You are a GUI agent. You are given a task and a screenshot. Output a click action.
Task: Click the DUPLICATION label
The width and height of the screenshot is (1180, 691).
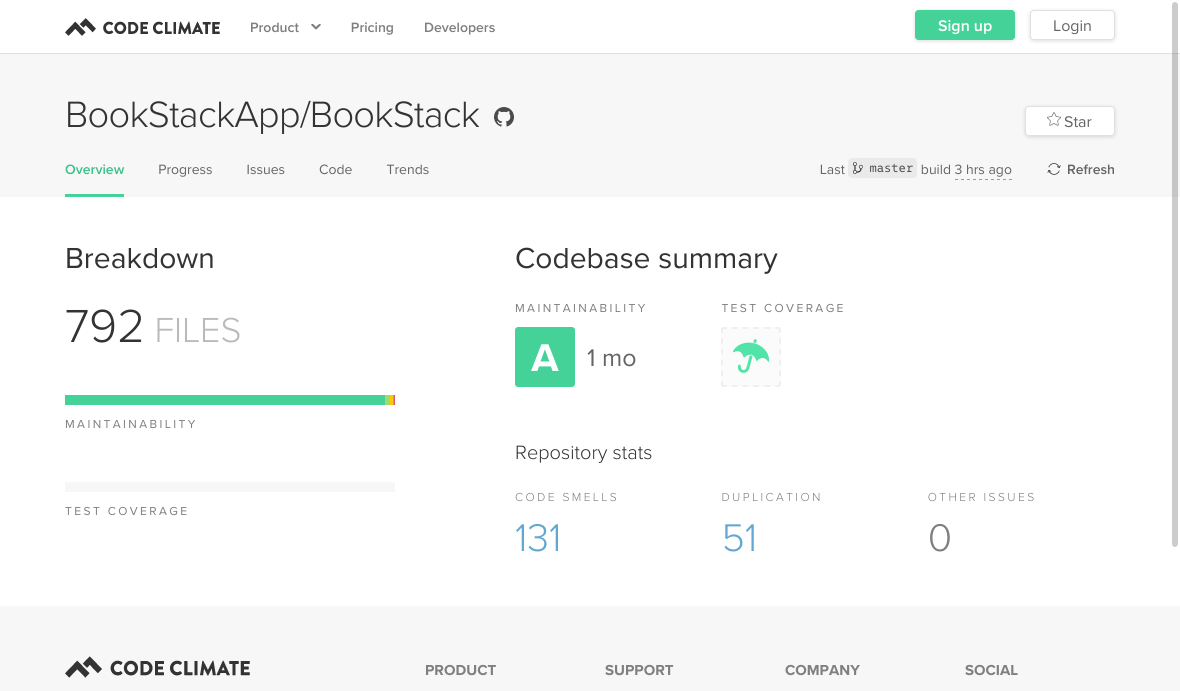click(771, 497)
